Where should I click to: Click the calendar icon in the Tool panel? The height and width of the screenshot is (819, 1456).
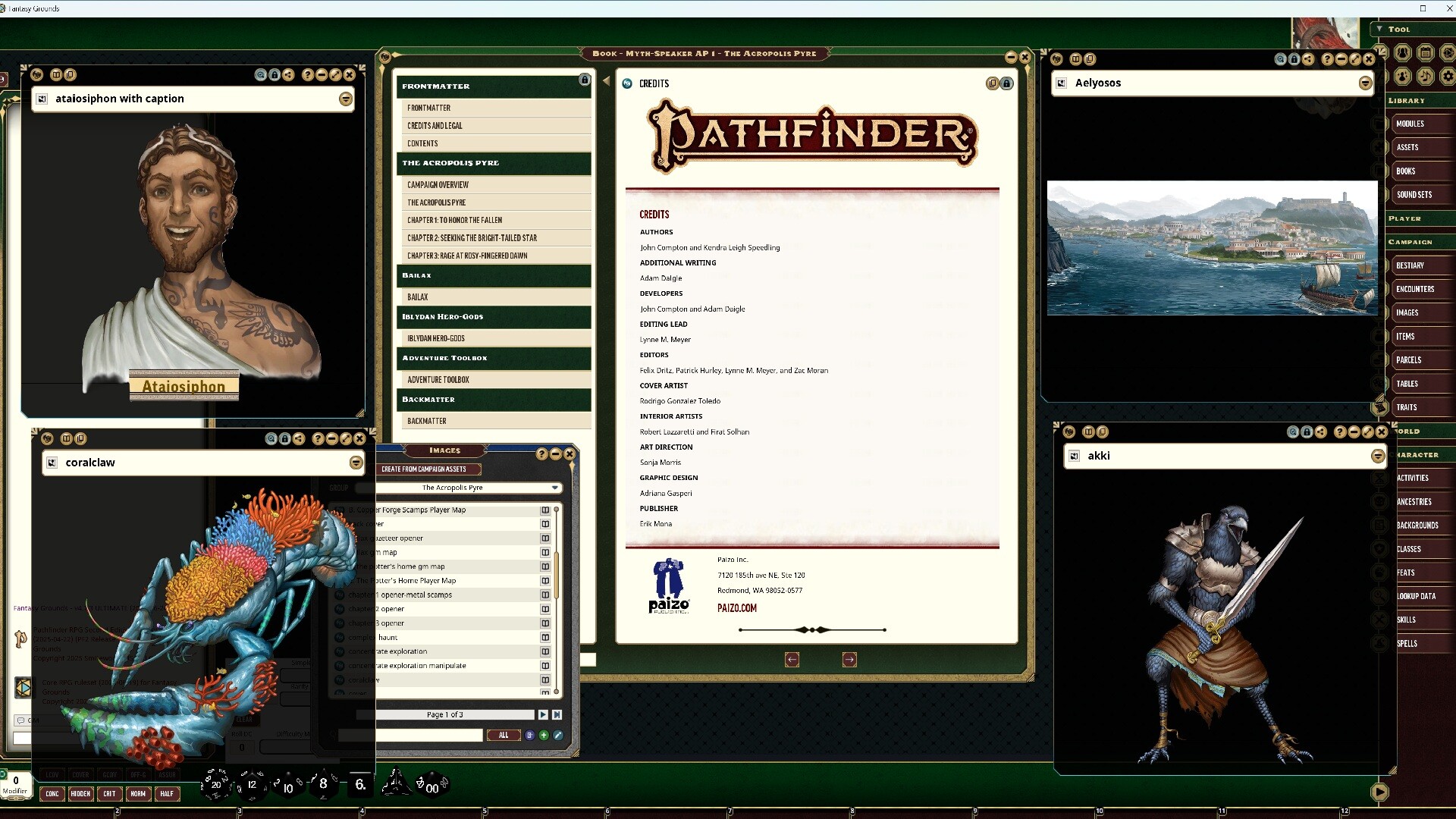click(1426, 53)
